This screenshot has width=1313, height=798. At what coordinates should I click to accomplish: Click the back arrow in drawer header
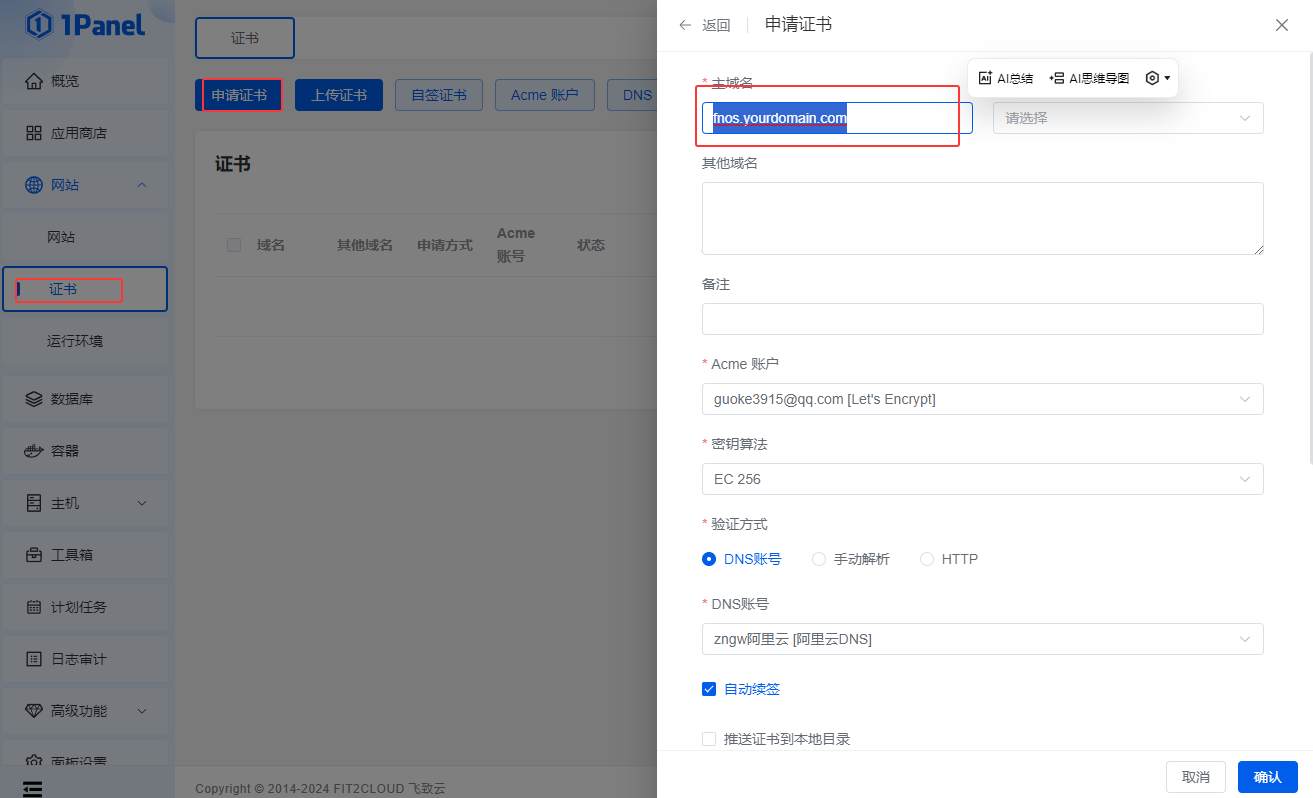click(x=685, y=25)
